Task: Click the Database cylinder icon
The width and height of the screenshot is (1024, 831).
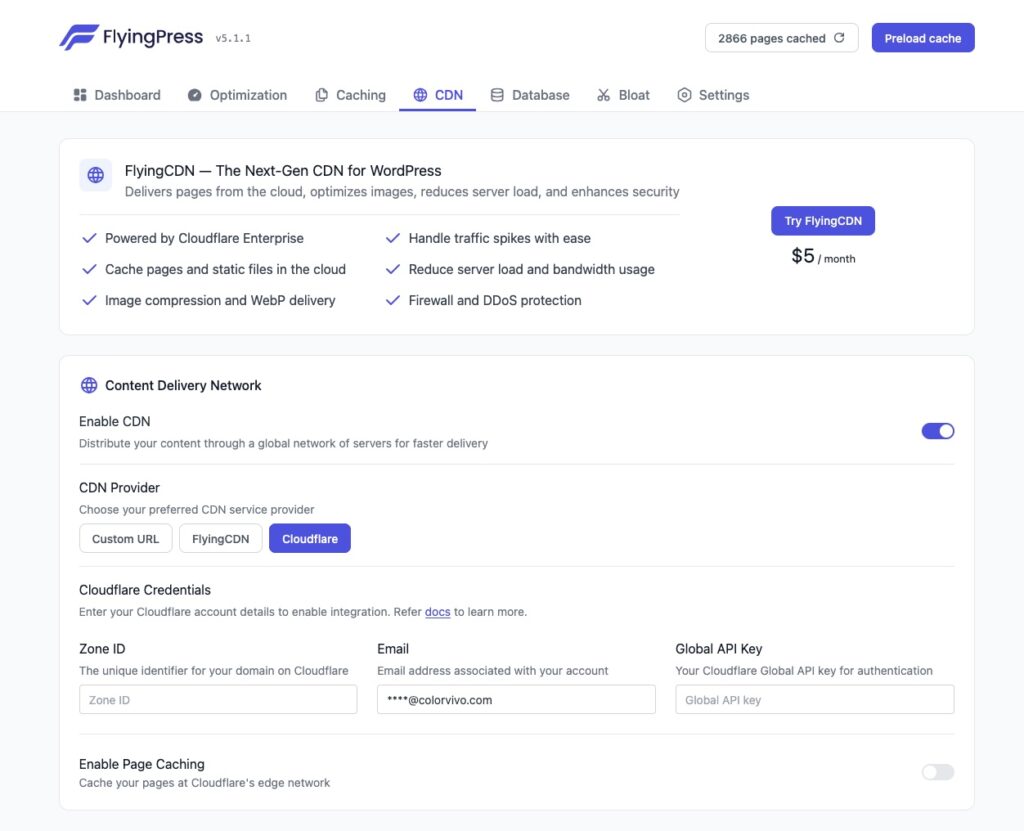Action: pyautogui.click(x=497, y=95)
